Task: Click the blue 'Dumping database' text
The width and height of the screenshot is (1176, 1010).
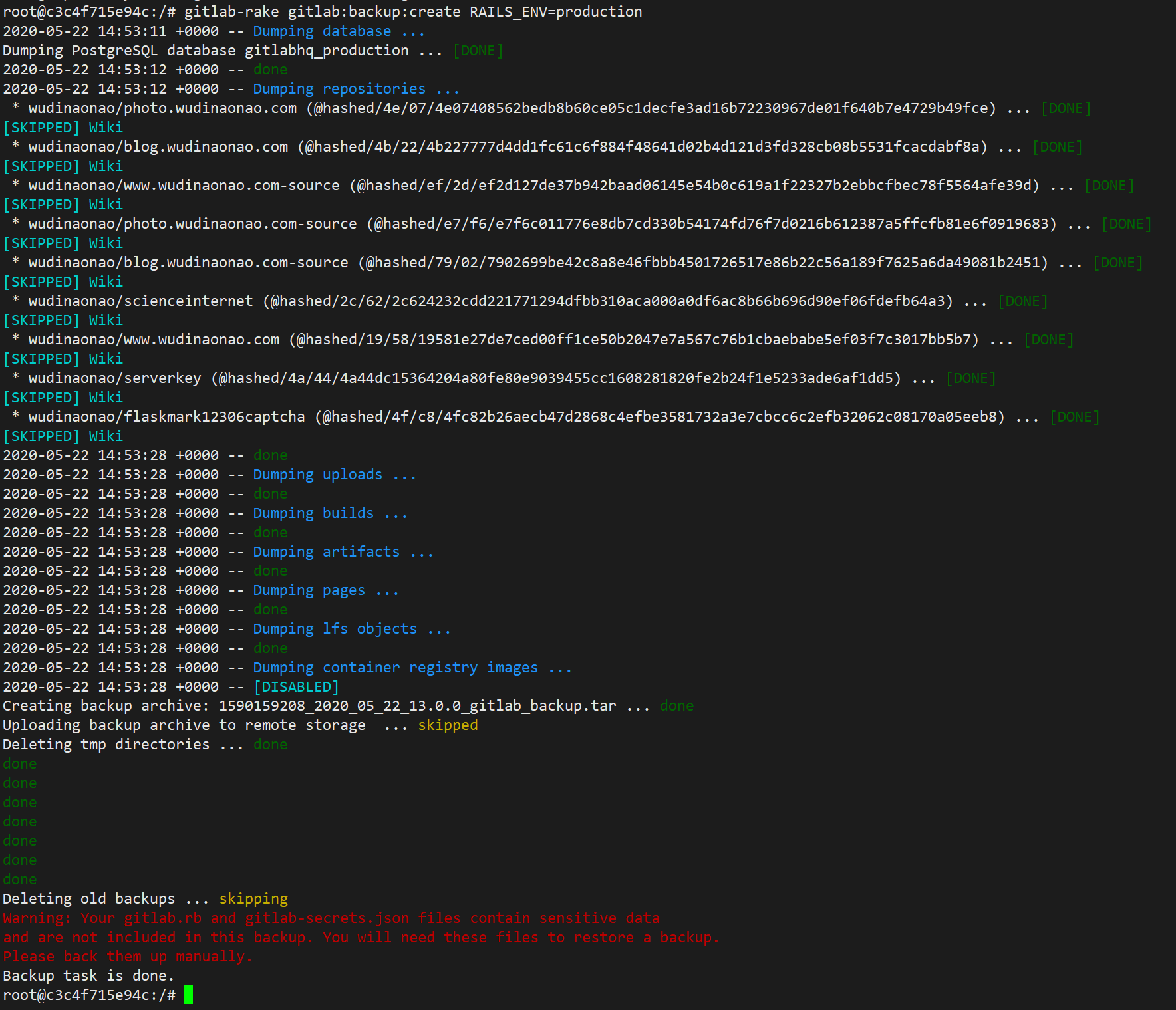Action: [322, 31]
